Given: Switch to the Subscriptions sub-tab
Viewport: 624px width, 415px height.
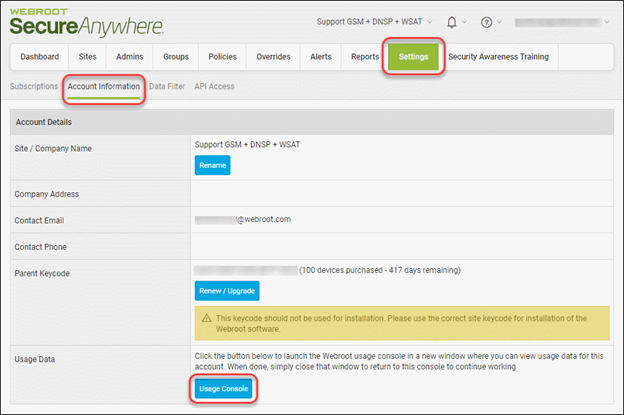Looking at the screenshot, I should pyautogui.click(x=34, y=86).
